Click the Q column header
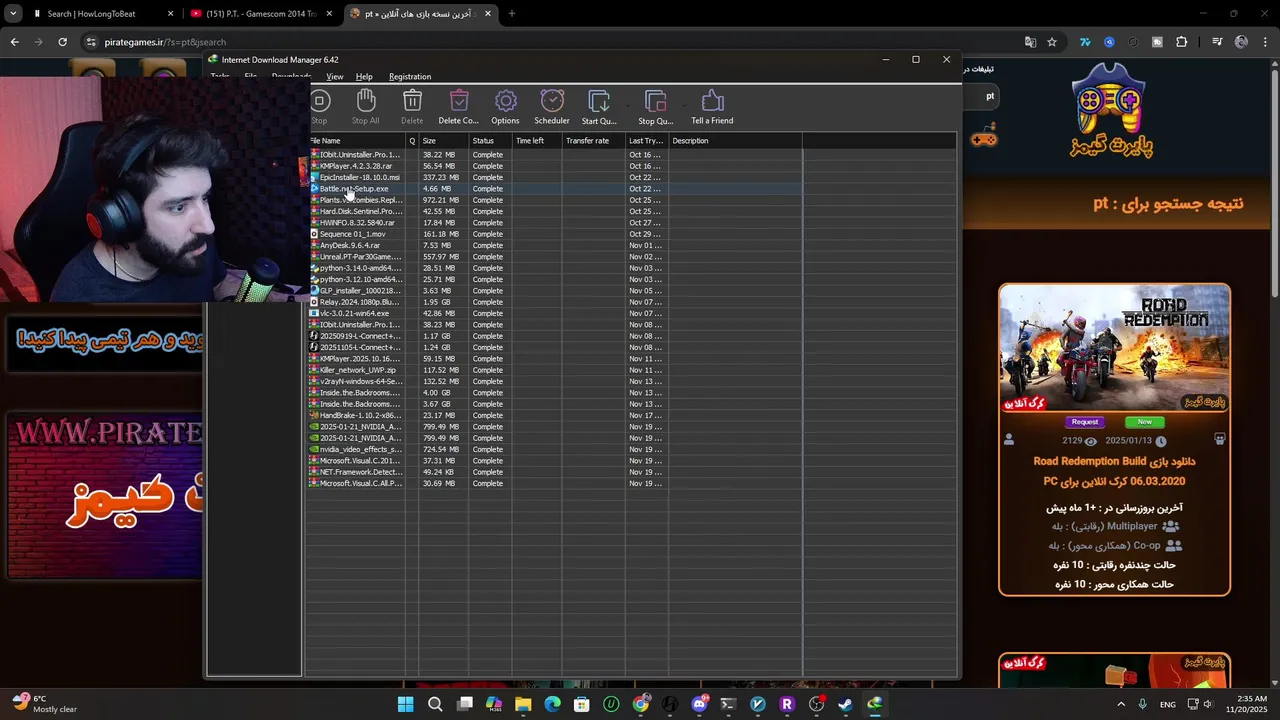The width and height of the screenshot is (1280, 720). tap(412, 141)
